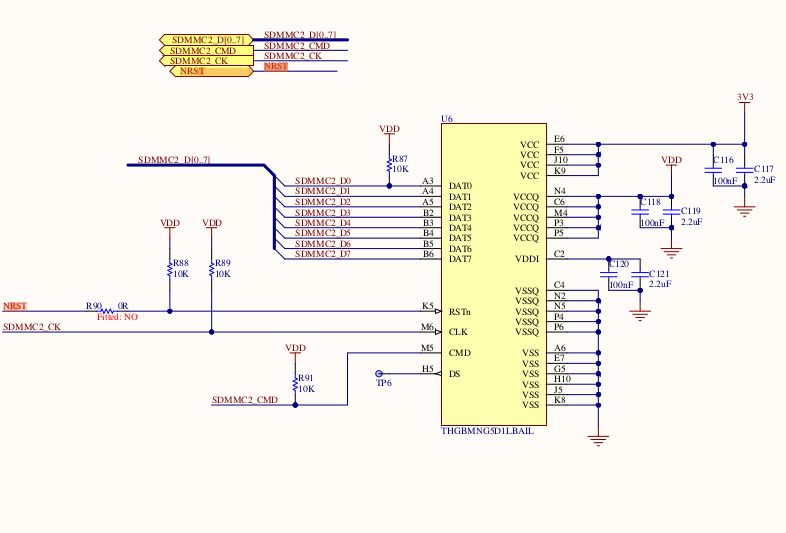Select resistor R91 on the CMD line
The height and width of the screenshot is (533, 786).
point(295,384)
